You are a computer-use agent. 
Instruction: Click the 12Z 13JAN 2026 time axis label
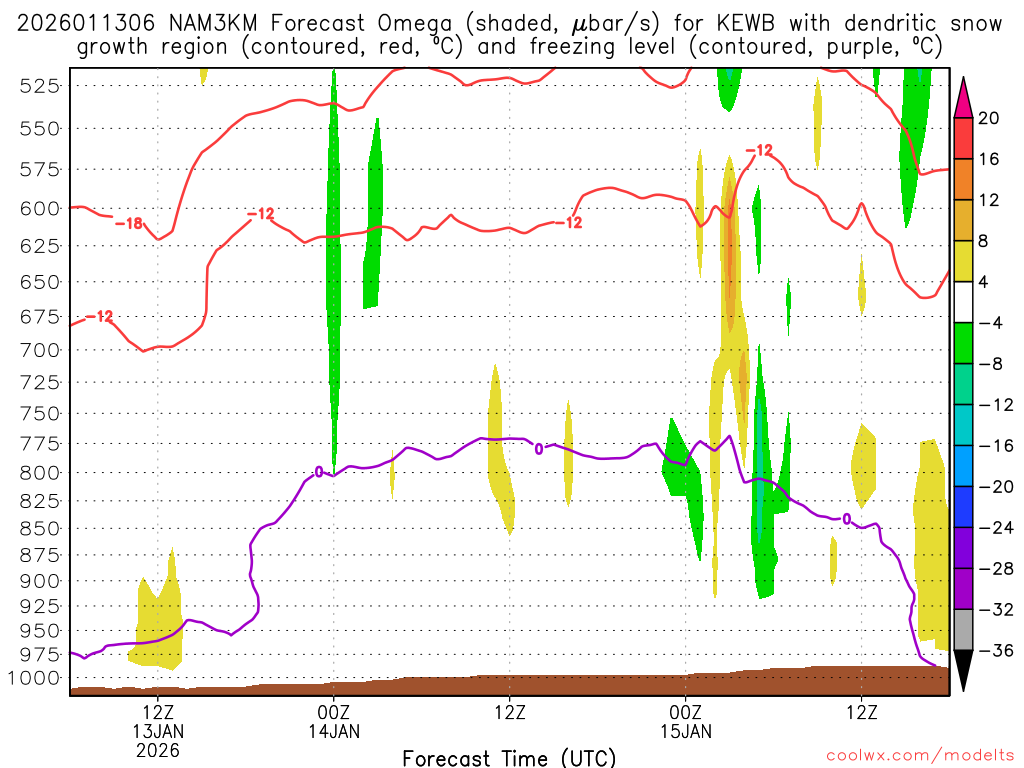(x=158, y=731)
